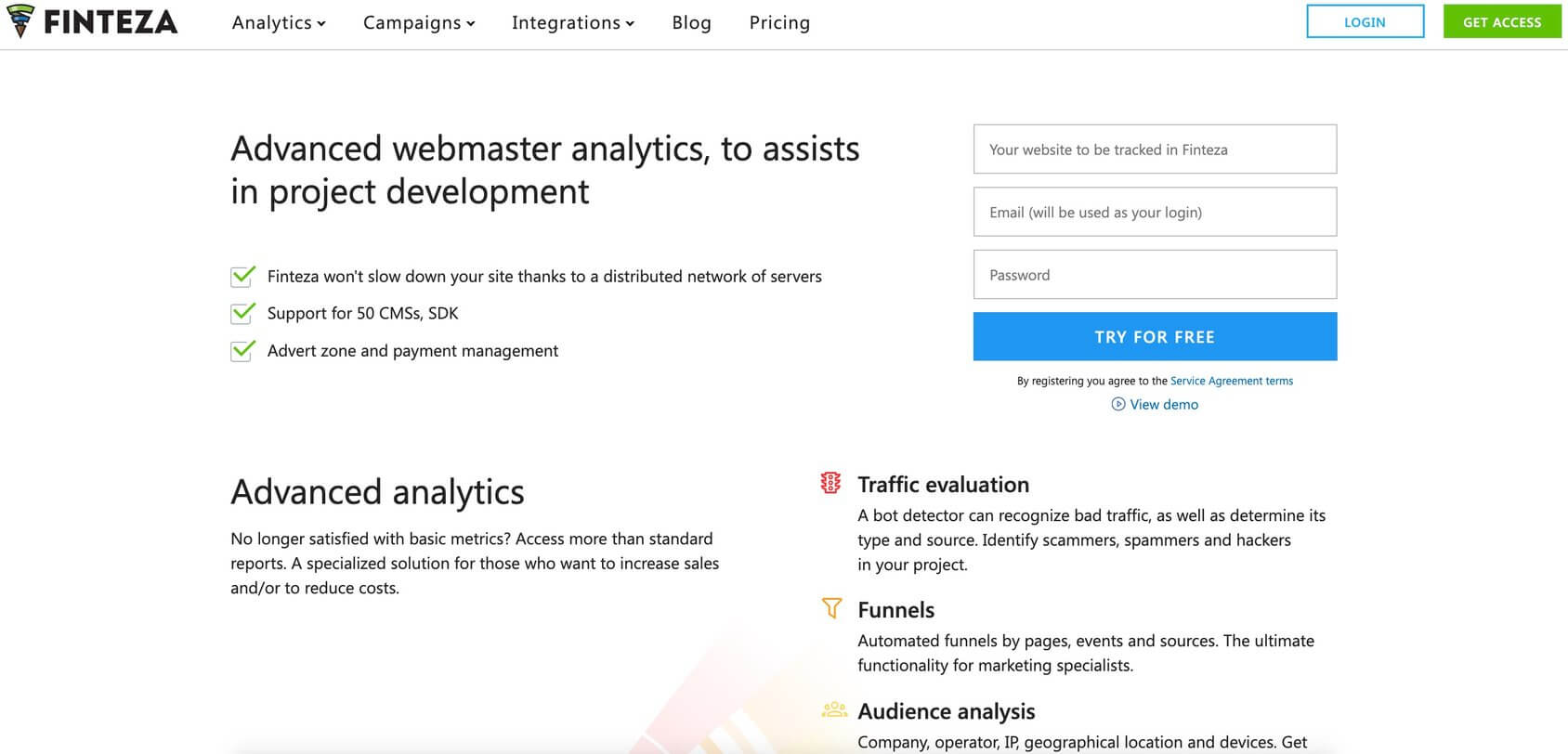
Task: Click the Finteza logo icon
Action: point(20,21)
